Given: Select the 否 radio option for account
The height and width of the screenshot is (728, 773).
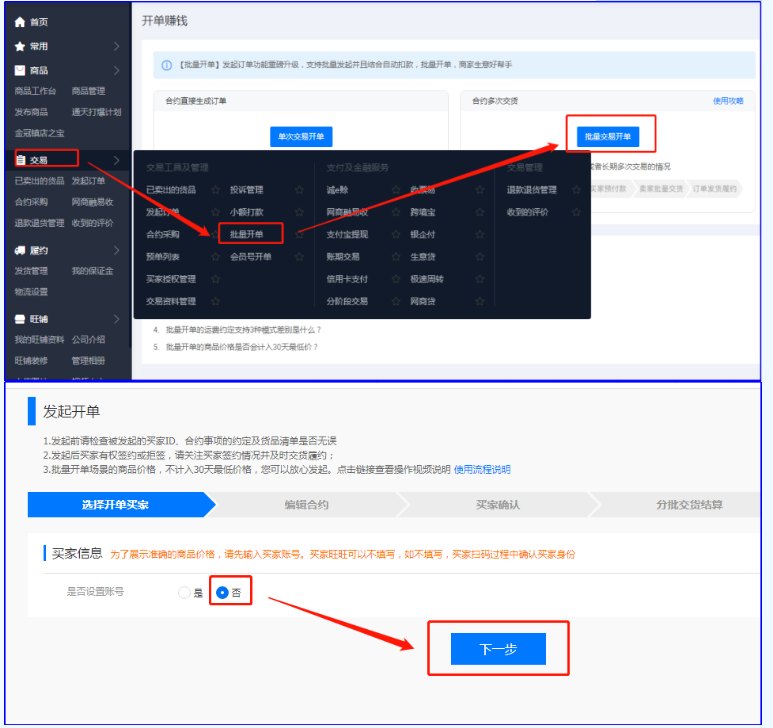Looking at the screenshot, I should point(223,592).
